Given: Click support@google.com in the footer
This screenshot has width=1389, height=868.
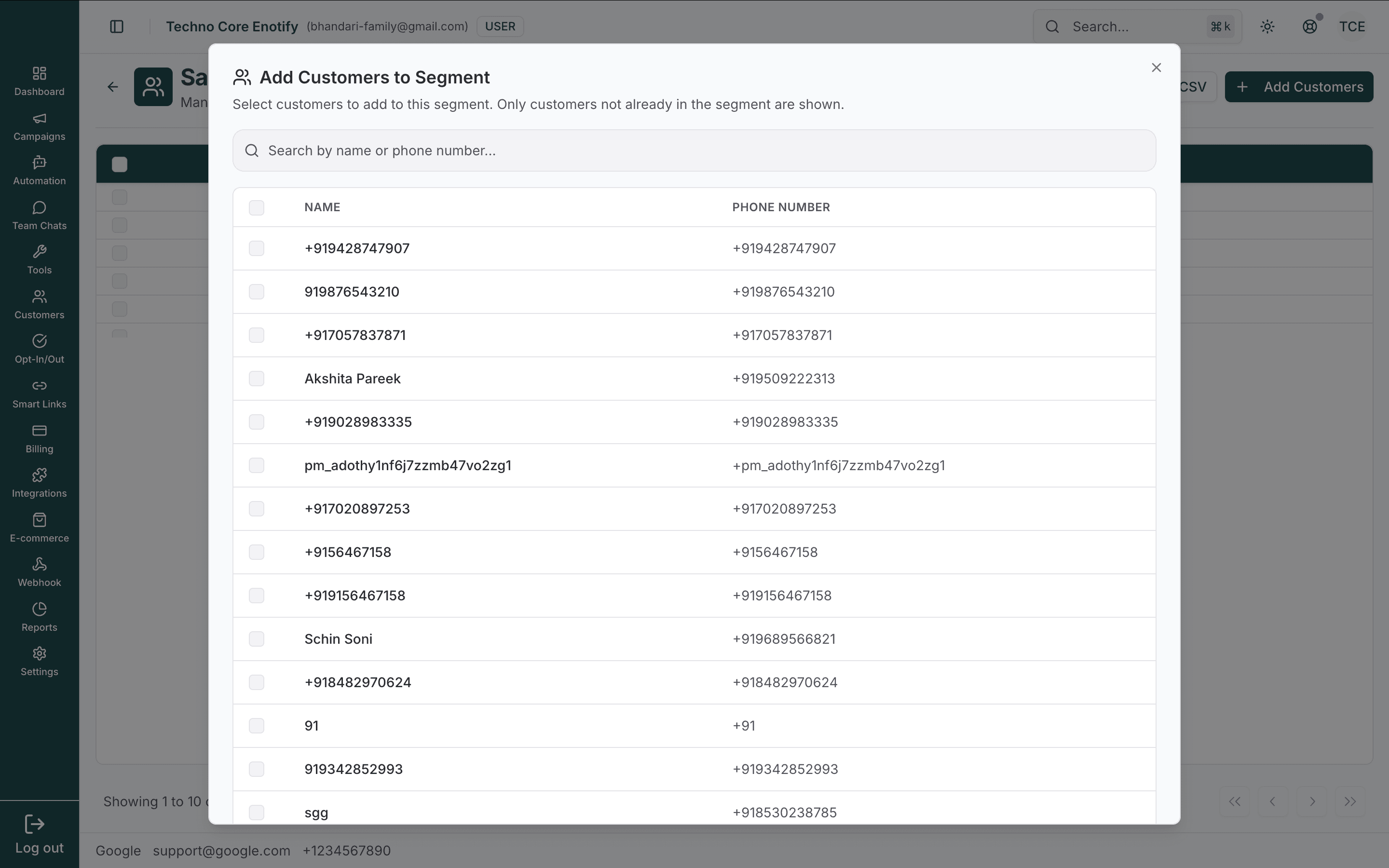Looking at the screenshot, I should (x=221, y=850).
